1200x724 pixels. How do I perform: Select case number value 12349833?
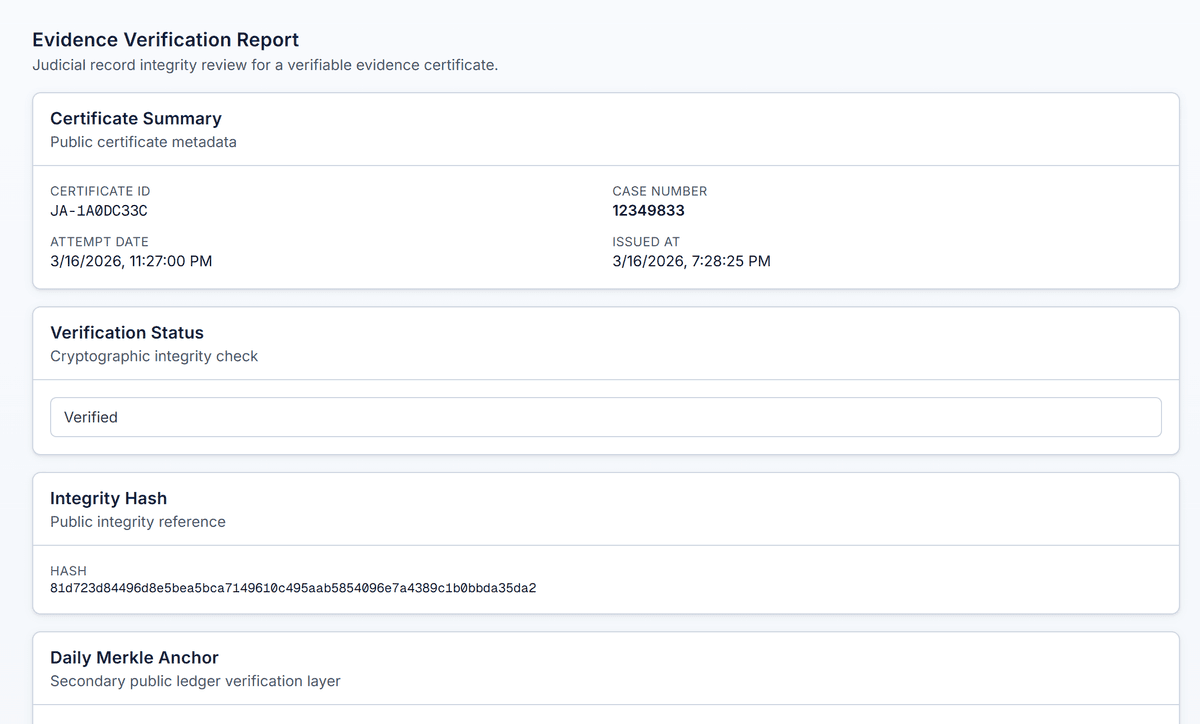pos(649,211)
